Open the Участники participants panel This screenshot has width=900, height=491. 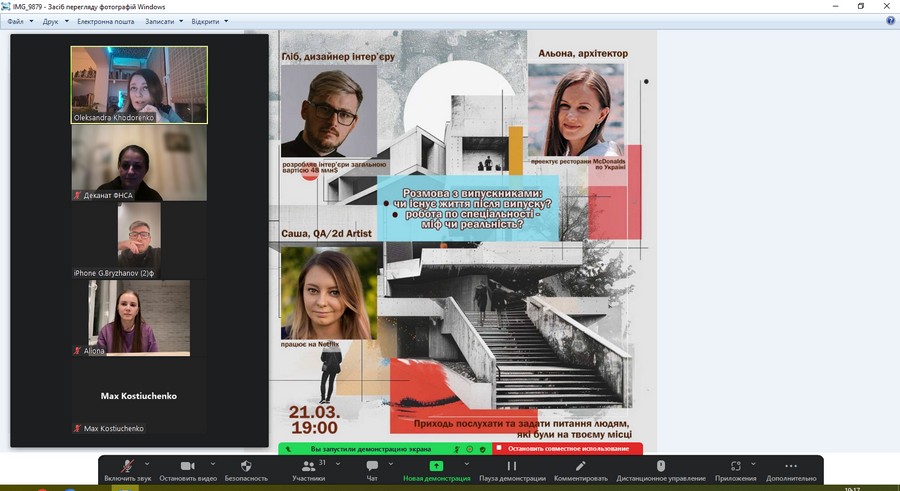click(x=307, y=466)
